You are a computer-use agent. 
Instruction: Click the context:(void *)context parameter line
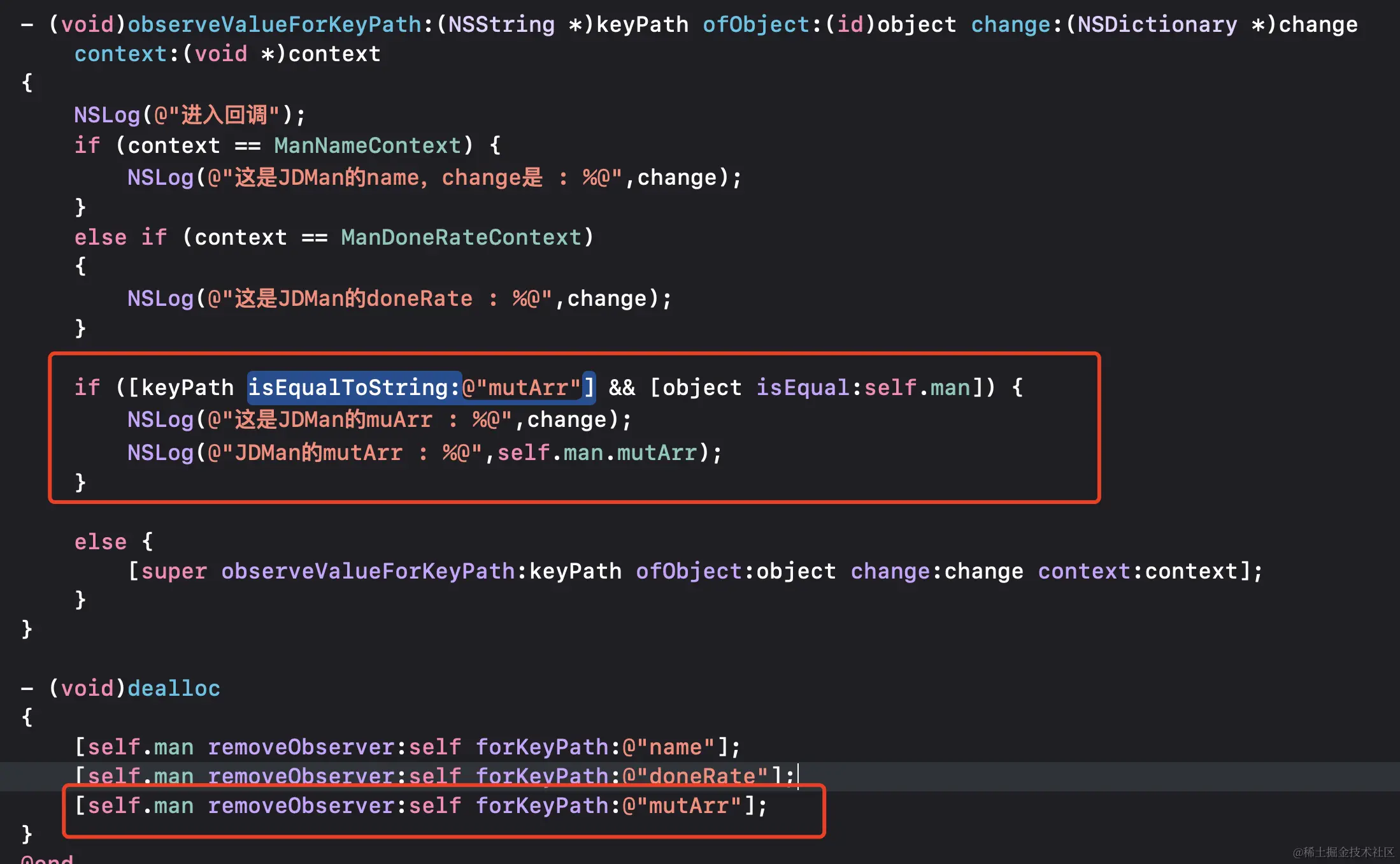pos(227,54)
